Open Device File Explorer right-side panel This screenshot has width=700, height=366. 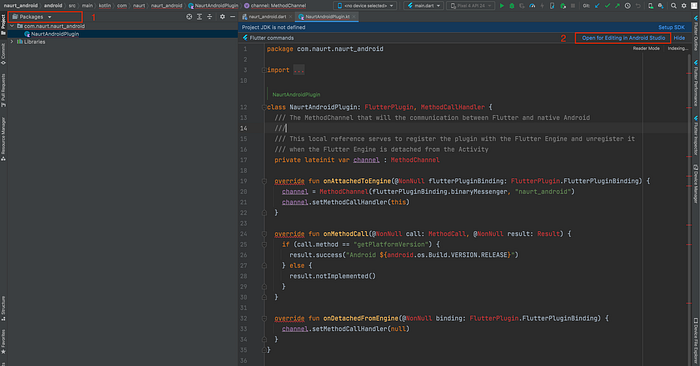click(x=696, y=341)
